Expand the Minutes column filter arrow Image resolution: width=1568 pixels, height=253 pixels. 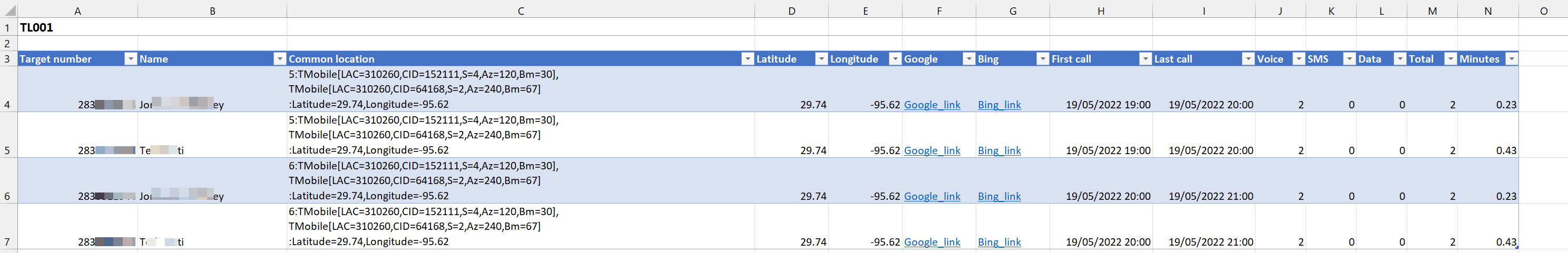pos(1512,59)
